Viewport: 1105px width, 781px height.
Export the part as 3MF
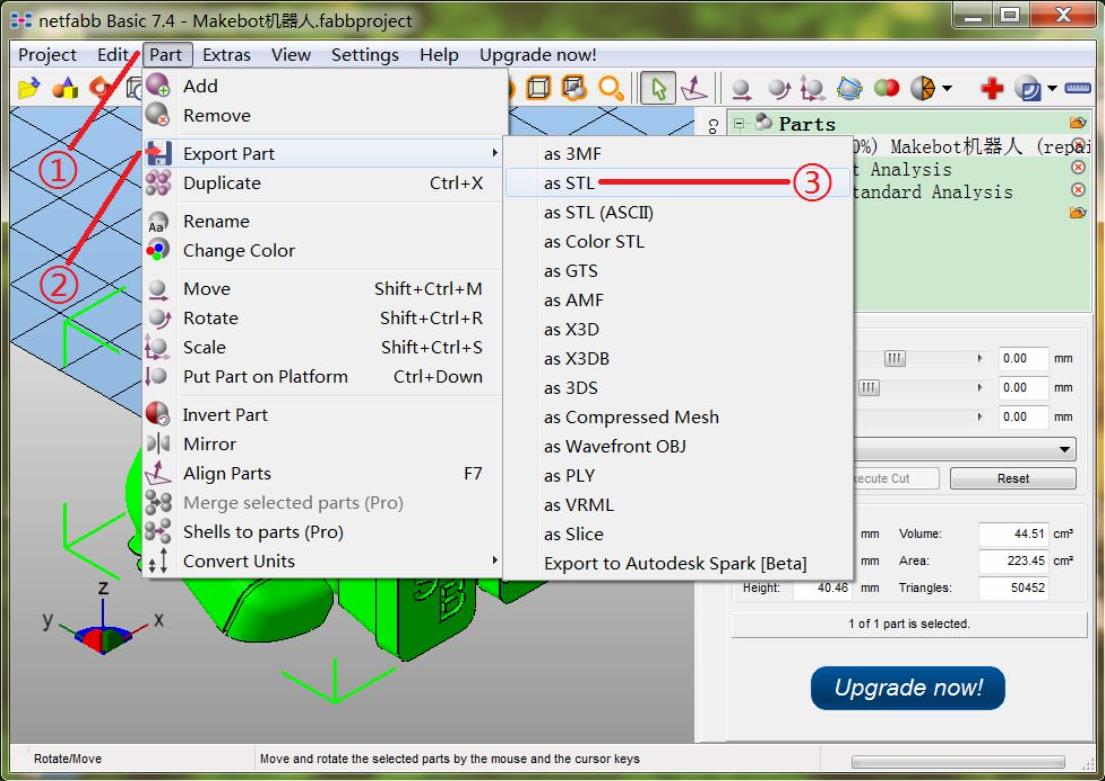[x=678, y=154]
